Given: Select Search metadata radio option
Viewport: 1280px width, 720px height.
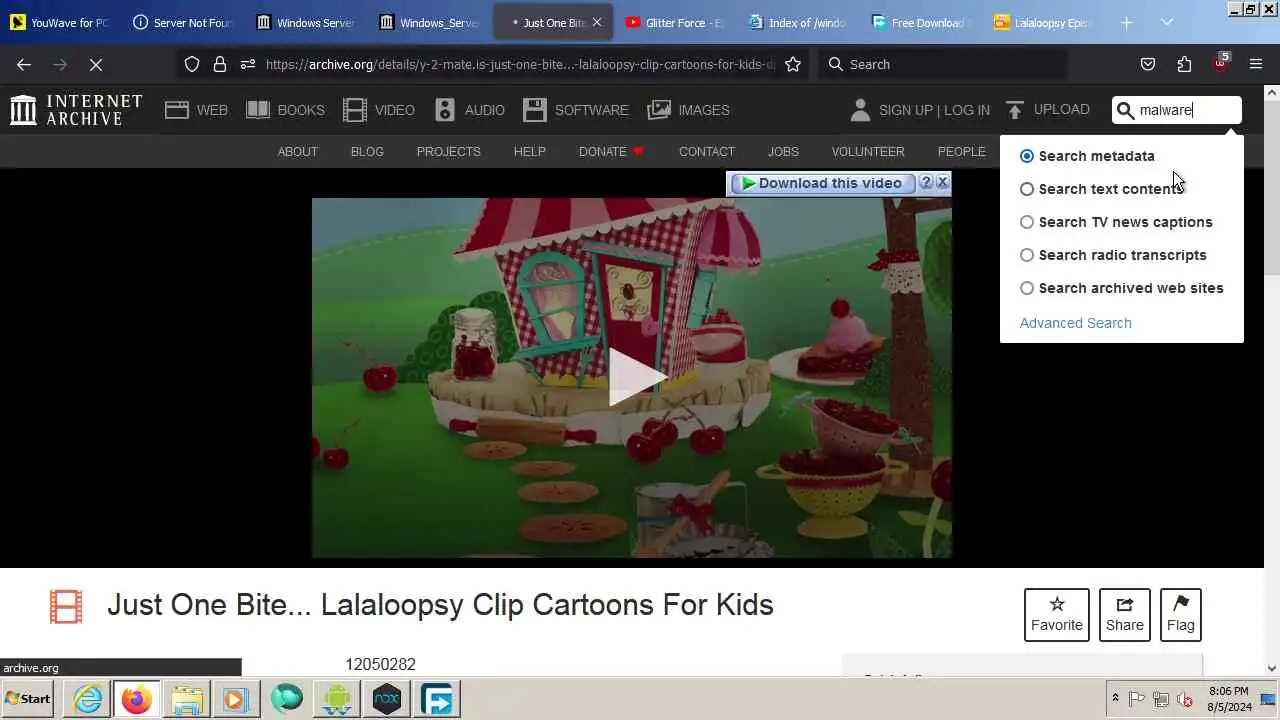Looking at the screenshot, I should click(x=1027, y=156).
